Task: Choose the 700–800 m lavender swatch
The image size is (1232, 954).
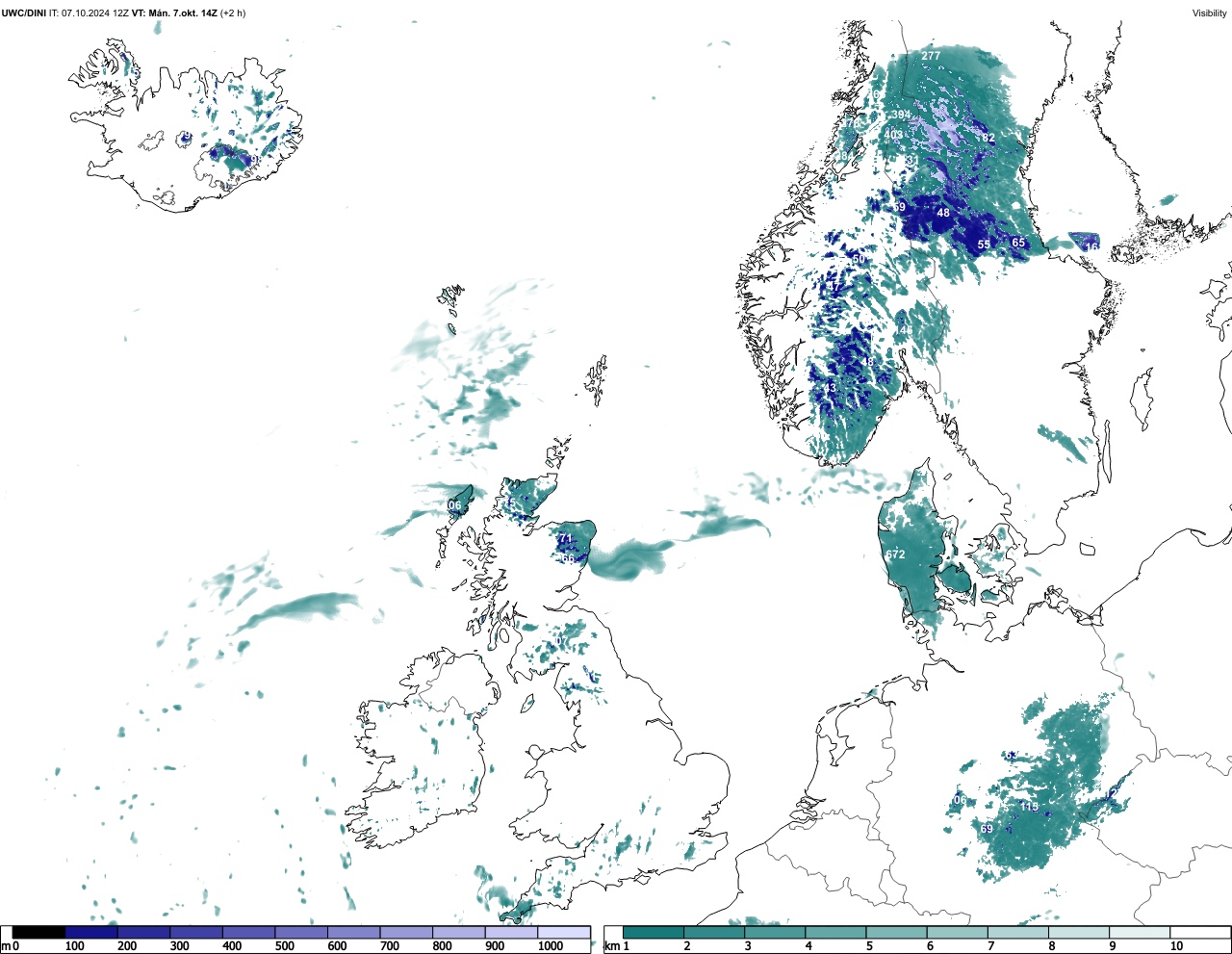Action: click(x=406, y=932)
